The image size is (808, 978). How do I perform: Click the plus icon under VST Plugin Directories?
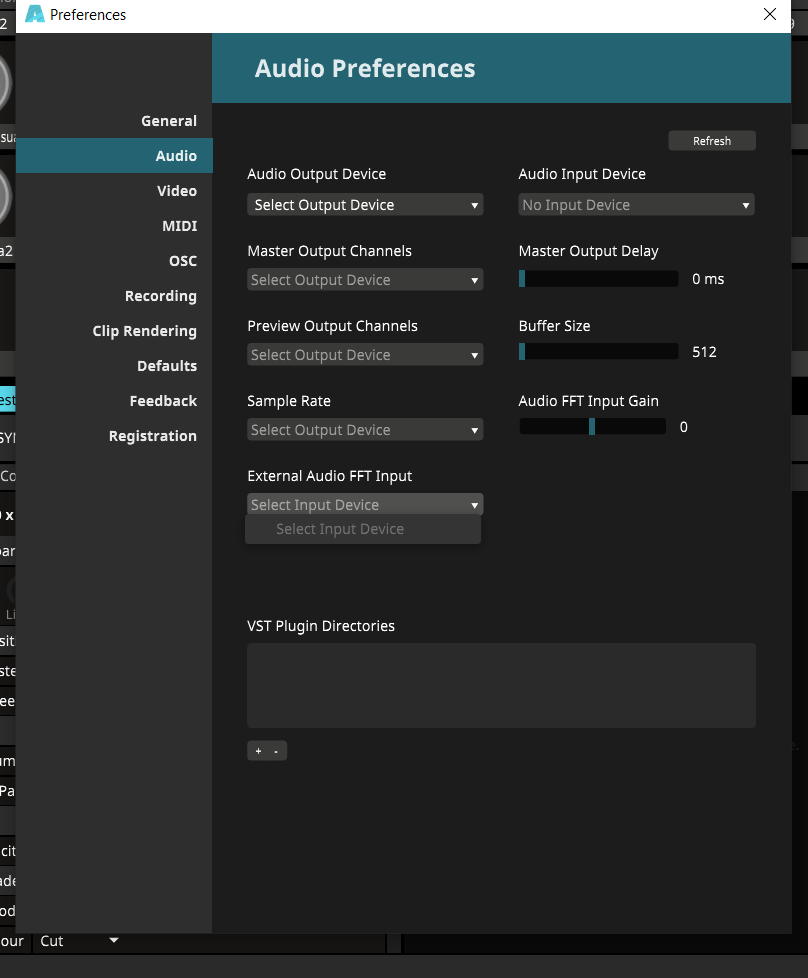pos(258,751)
